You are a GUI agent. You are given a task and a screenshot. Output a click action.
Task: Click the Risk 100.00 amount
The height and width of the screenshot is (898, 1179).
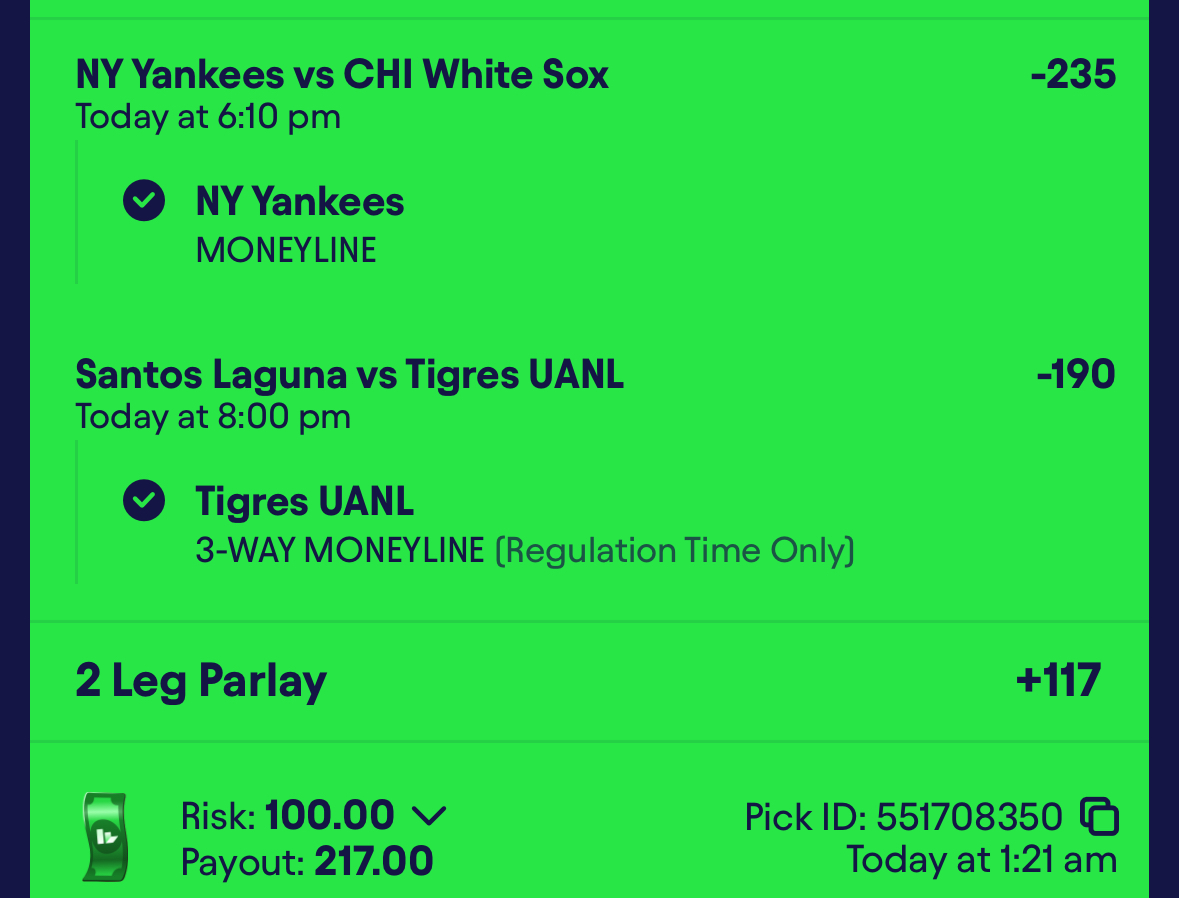(329, 815)
